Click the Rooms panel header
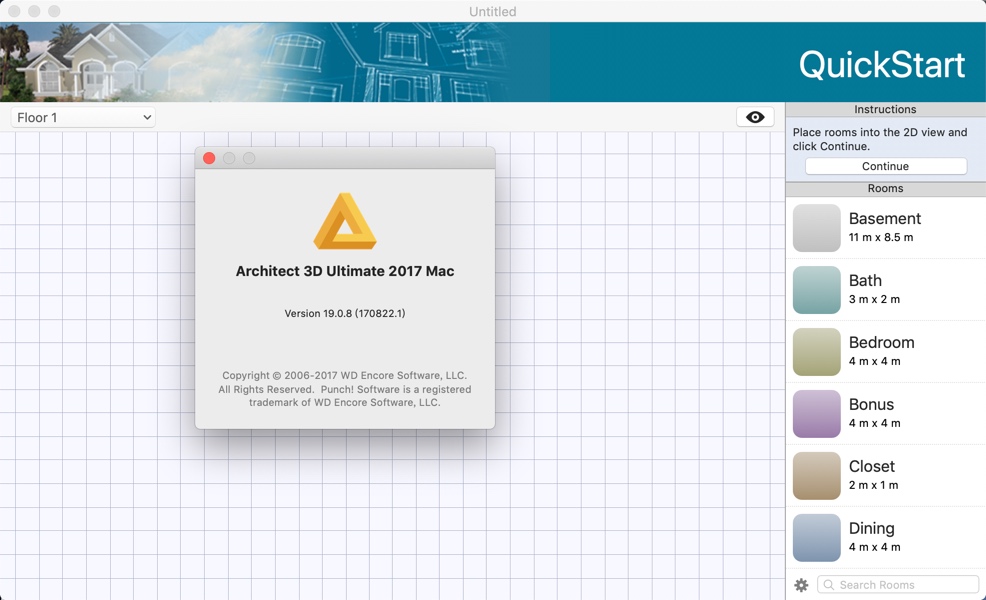Viewport: 986px width, 600px height. [885, 189]
